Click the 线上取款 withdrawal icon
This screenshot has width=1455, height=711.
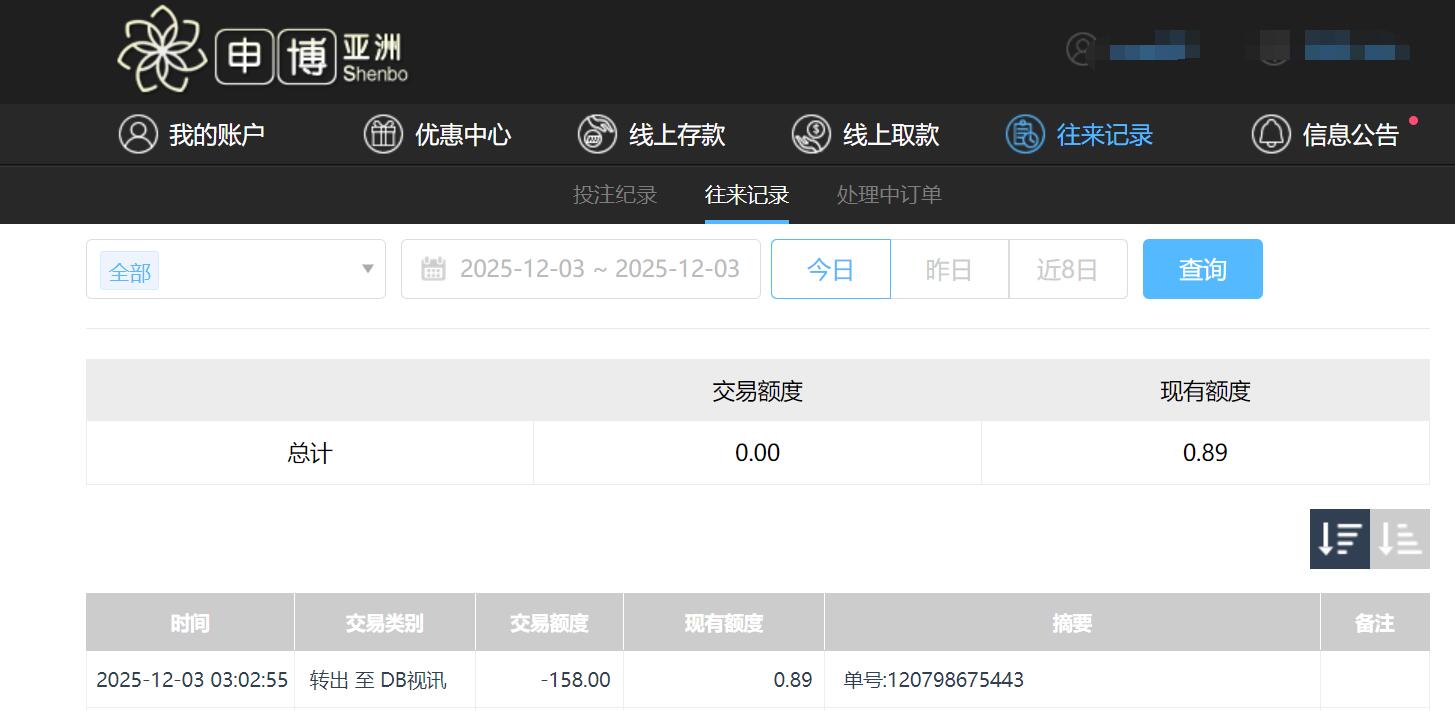tap(810, 133)
